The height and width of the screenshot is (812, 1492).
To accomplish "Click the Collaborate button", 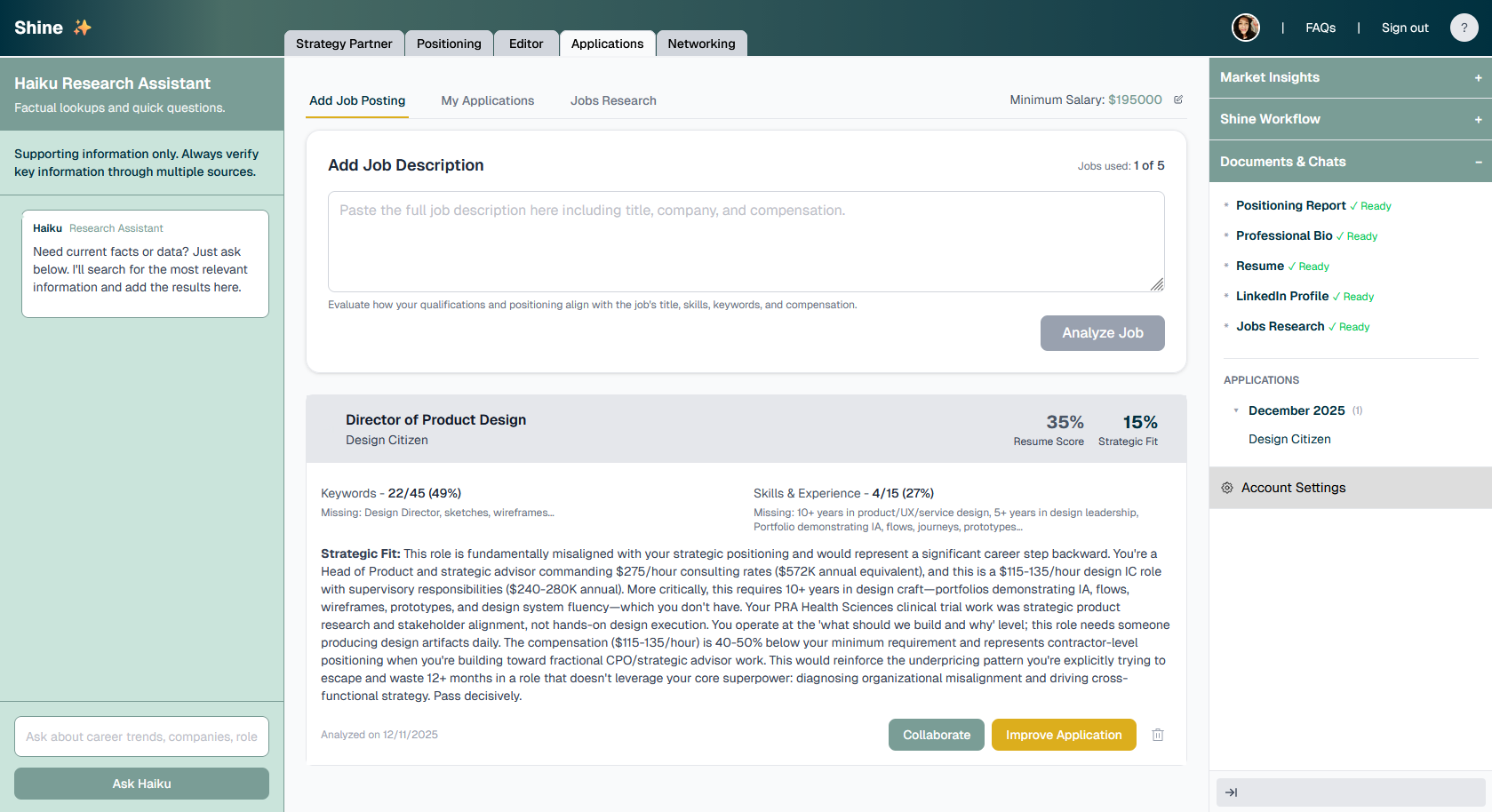I will tap(937, 735).
